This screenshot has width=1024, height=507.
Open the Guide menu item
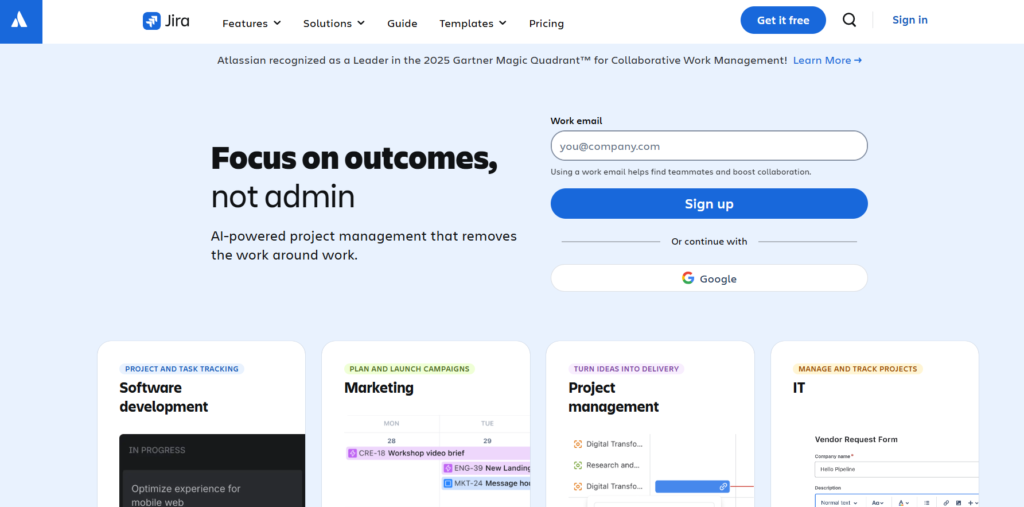coord(402,23)
